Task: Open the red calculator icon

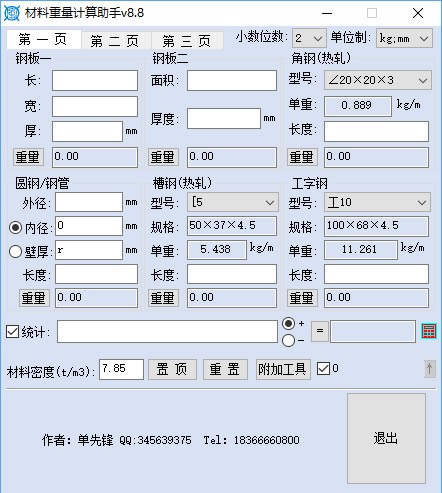Action: (428, 331)
